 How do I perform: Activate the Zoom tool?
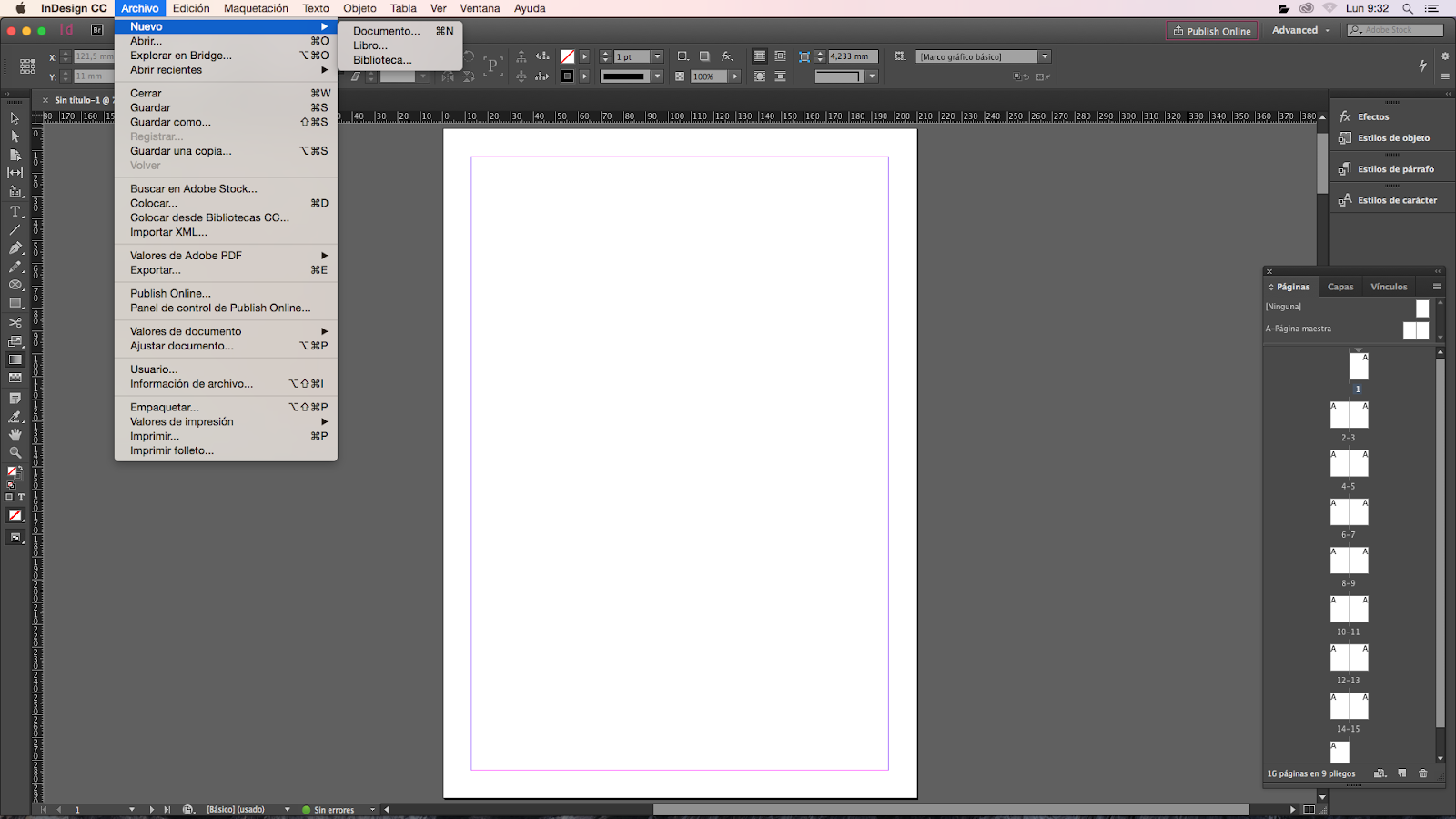click(15, 452)
